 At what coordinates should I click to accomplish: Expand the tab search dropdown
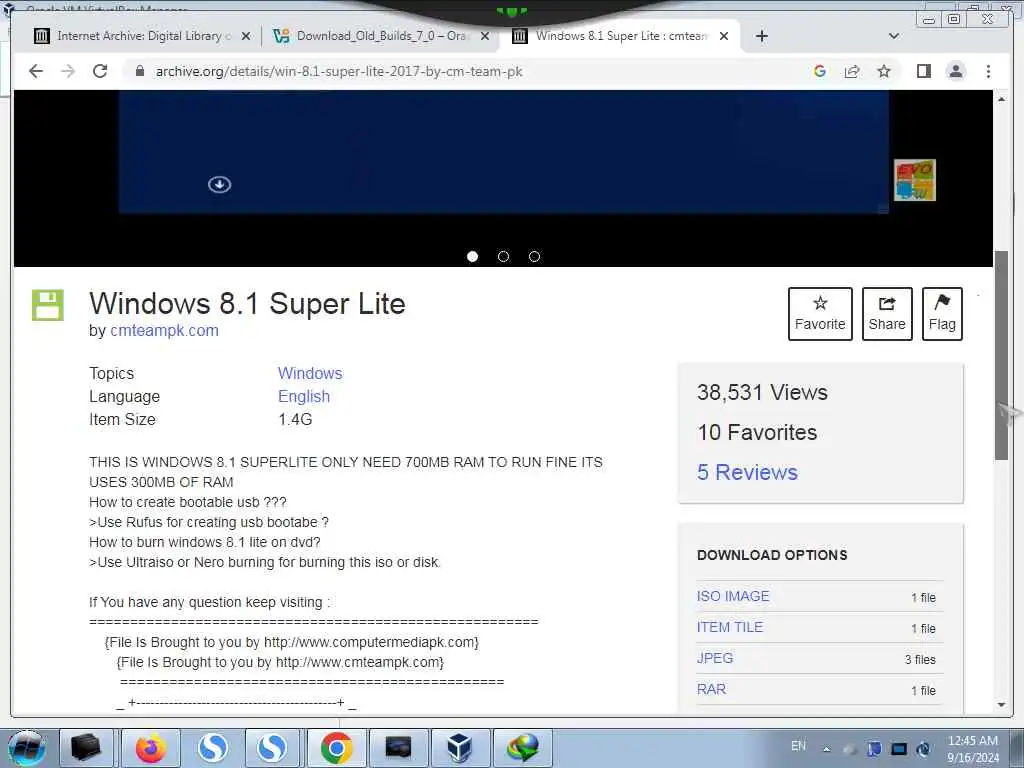(894, 36)
